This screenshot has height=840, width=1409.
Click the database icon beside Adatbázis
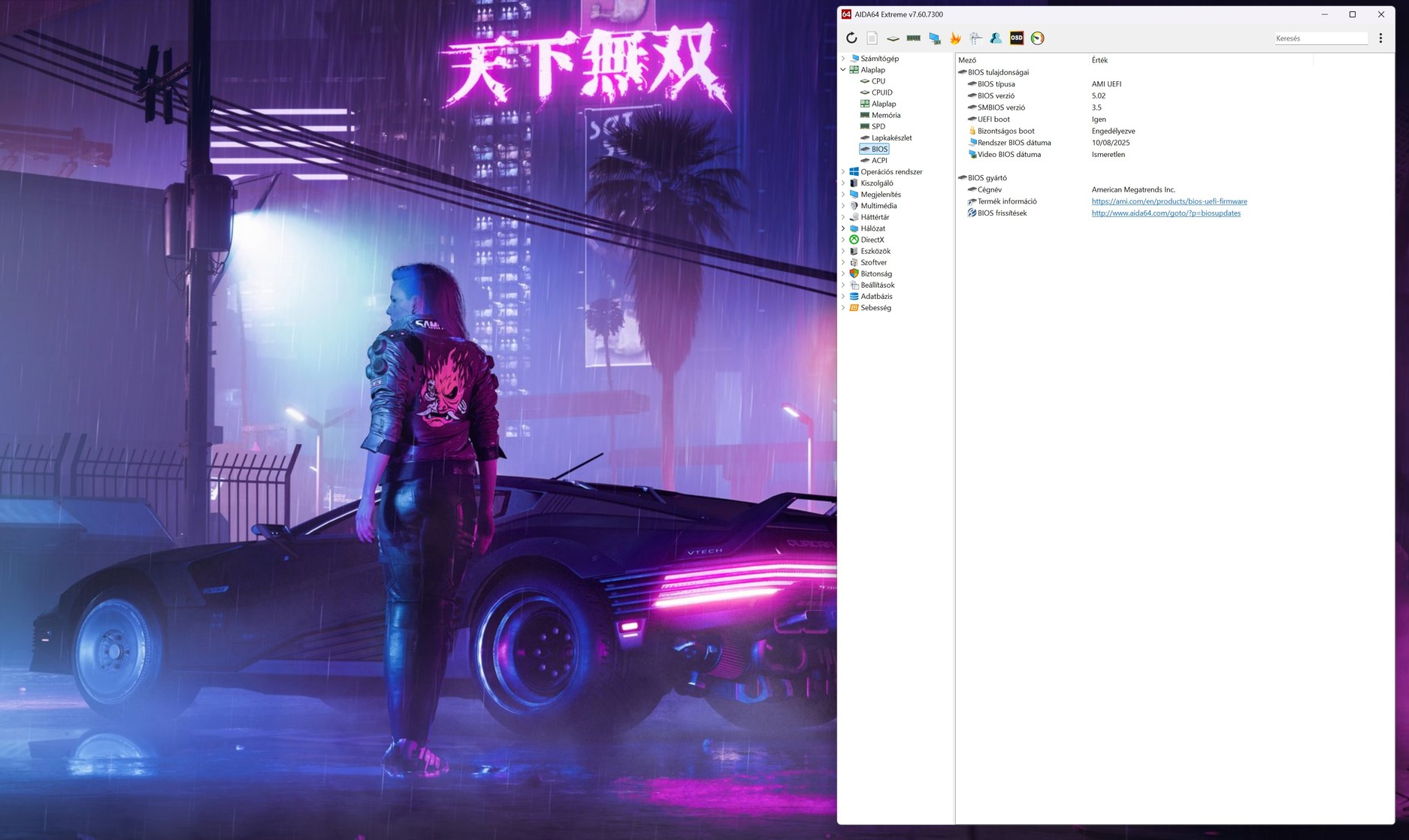[854, 296]
